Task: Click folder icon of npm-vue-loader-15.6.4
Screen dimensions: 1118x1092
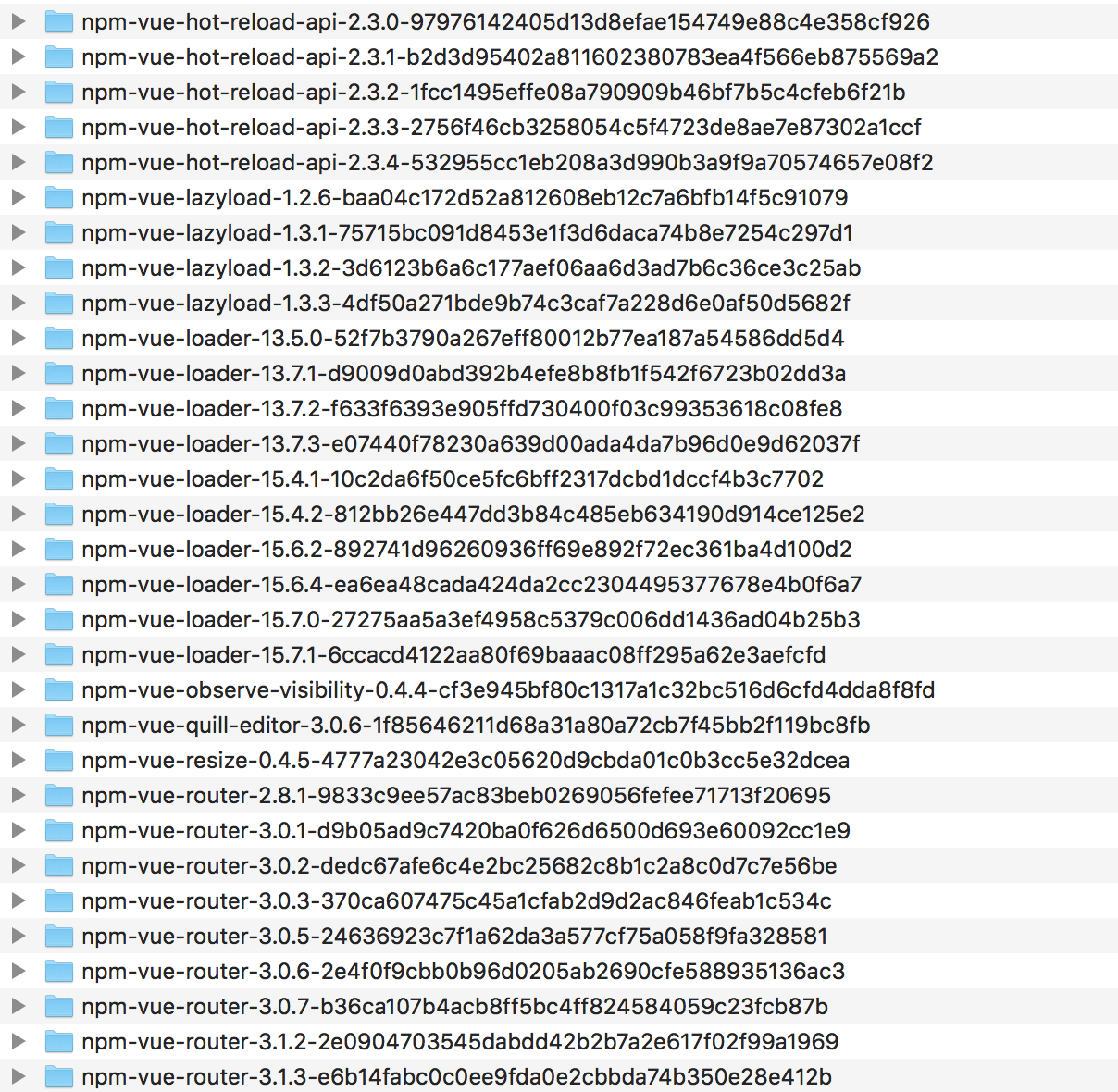Action: pyautogui.click(x=59, y=584)
